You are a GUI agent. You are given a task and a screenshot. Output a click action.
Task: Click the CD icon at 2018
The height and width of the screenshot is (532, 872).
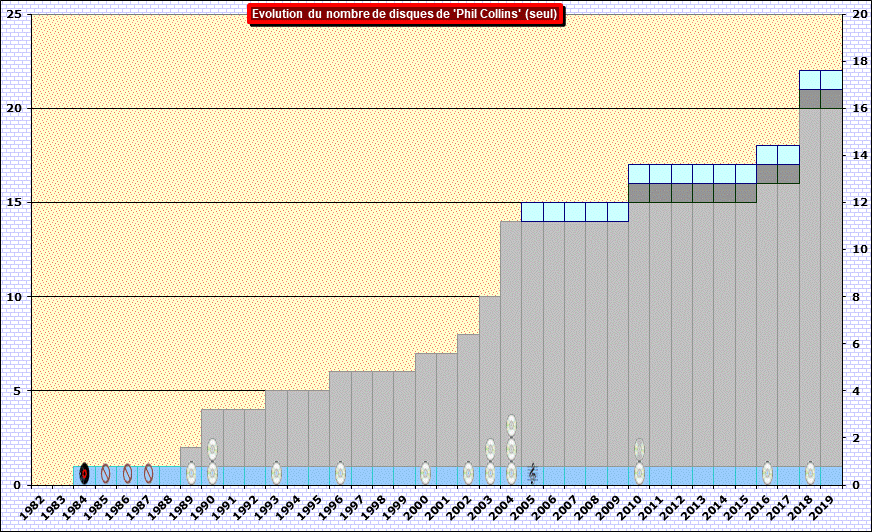[x=810, y=473]
